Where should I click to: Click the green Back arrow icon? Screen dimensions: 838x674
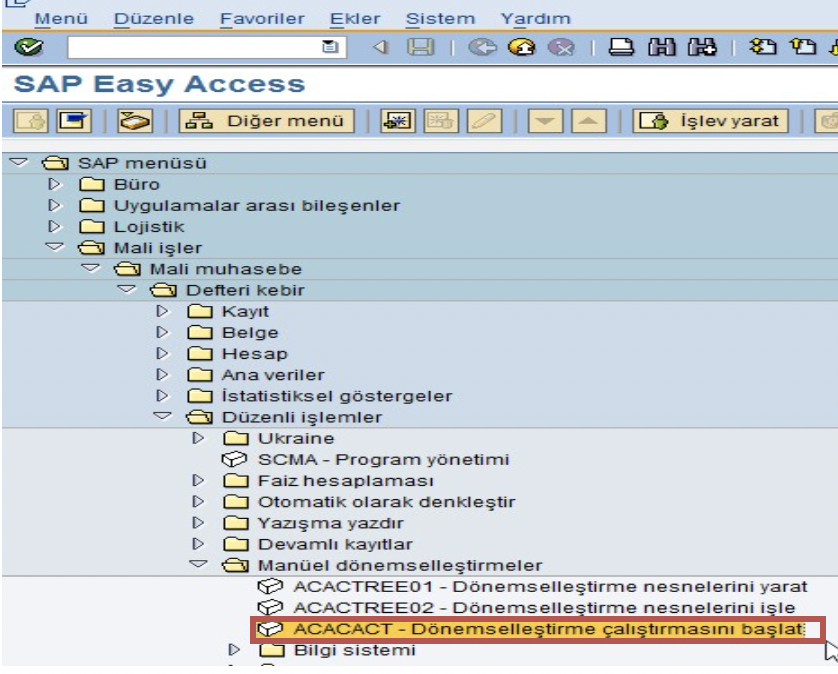[x=482, y=48]
